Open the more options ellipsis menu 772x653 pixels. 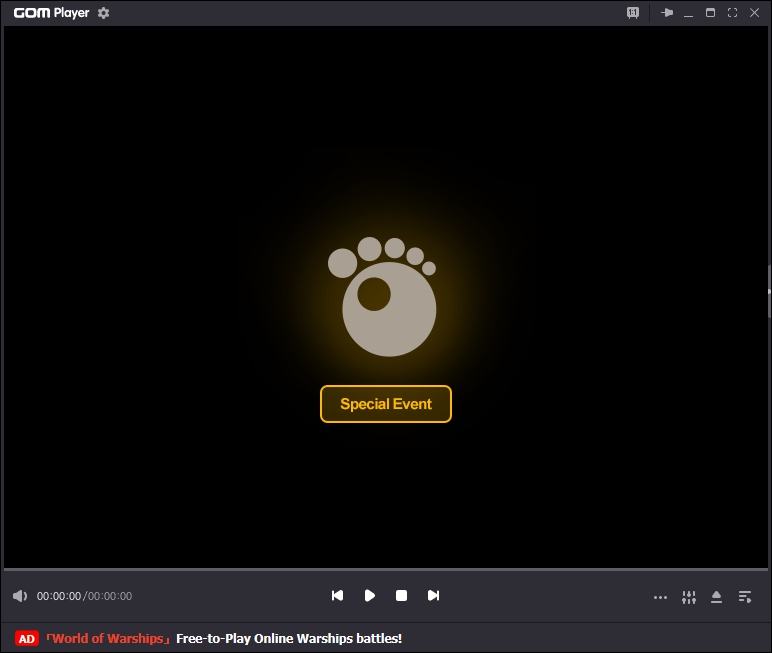[660, 597]
